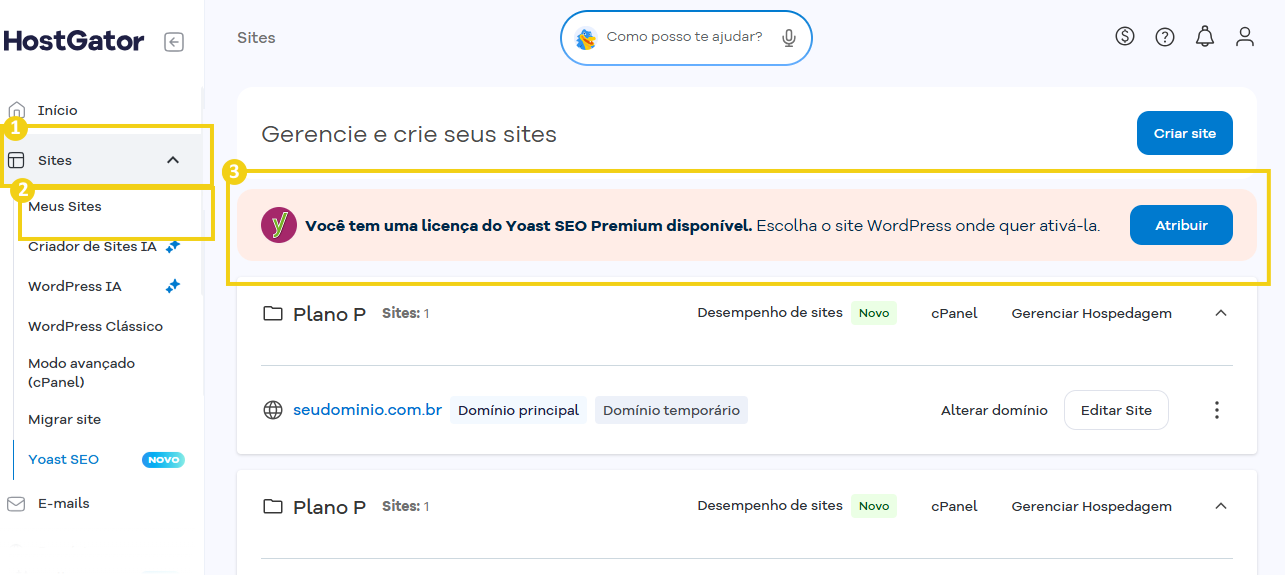This screenshot has width=1285, height=575.
Task: Click Sites: 1 count in second Plano P
Action: click(x=405, y=506)
